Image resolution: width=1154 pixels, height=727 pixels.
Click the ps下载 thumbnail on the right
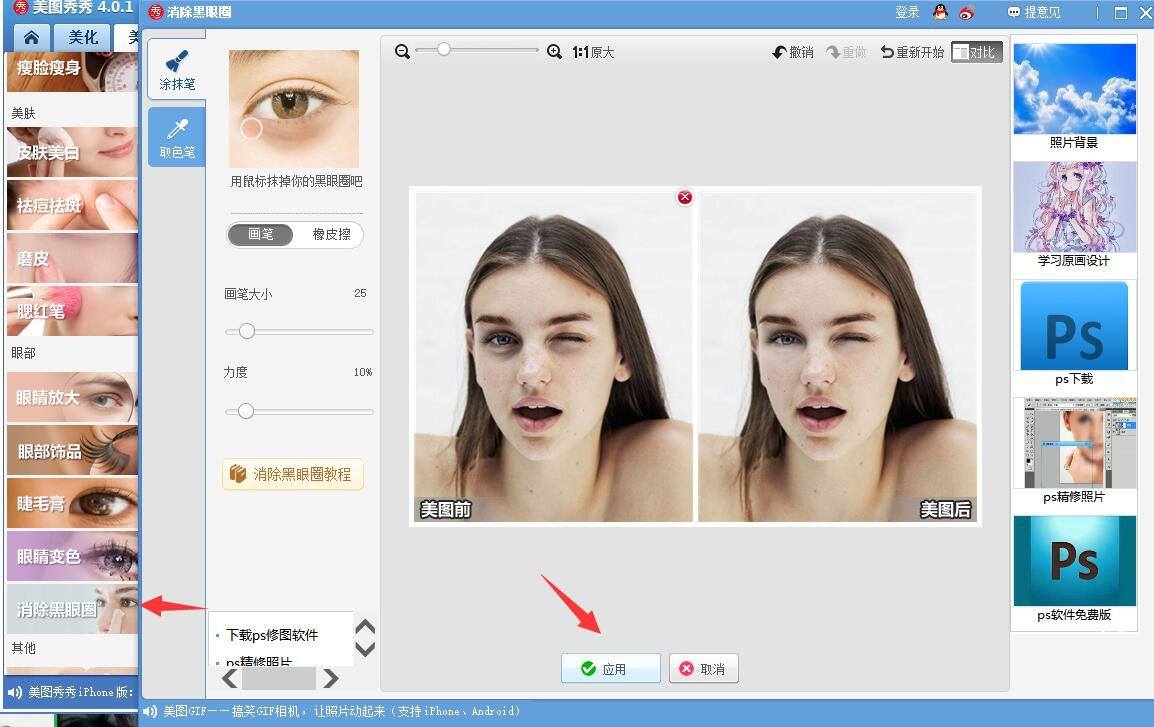pos(1074,325)
